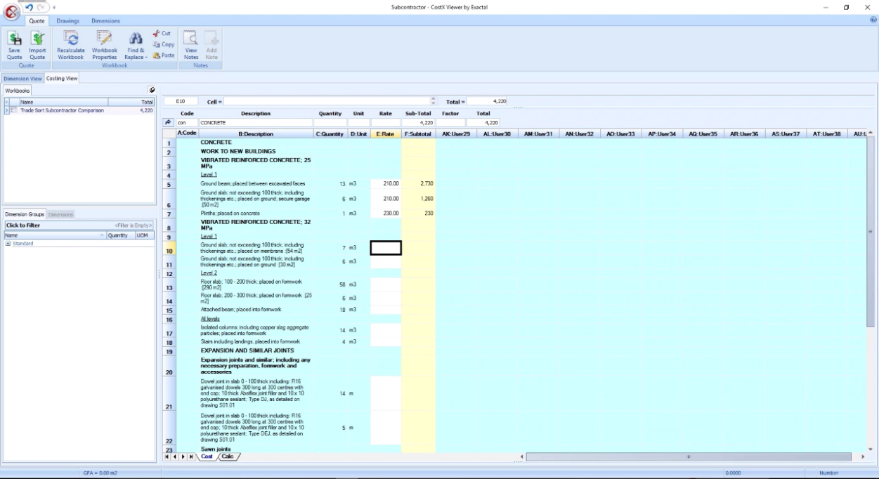Select row header 13

pos(169,285)
